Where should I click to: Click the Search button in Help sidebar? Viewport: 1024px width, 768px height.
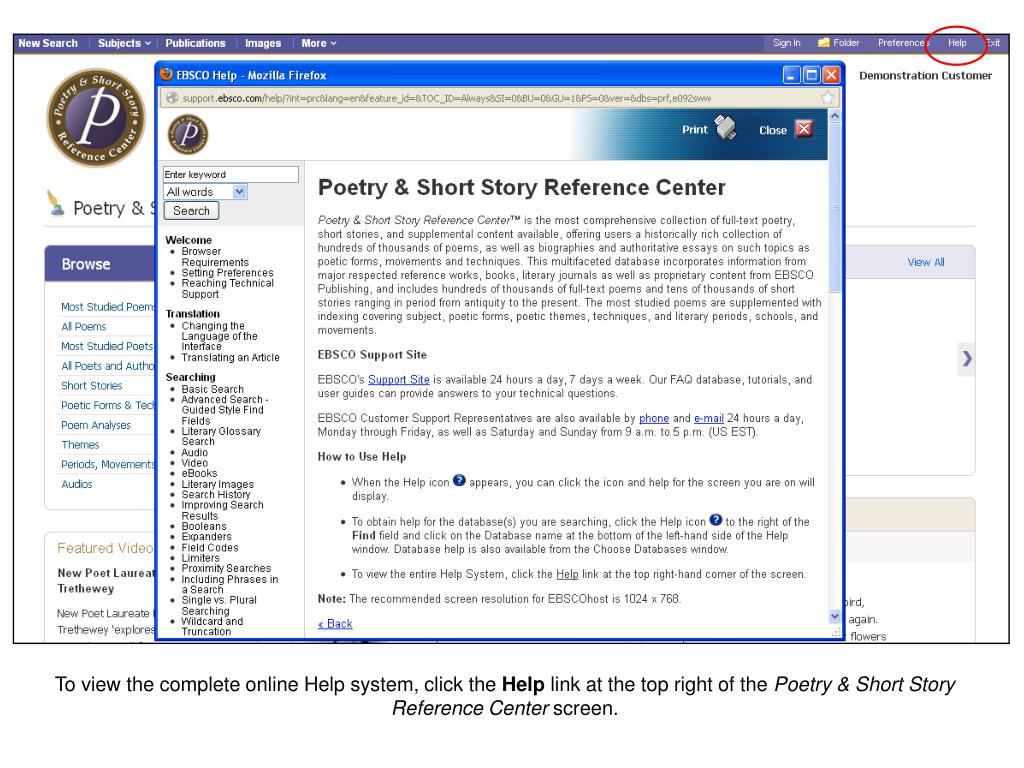191,211
